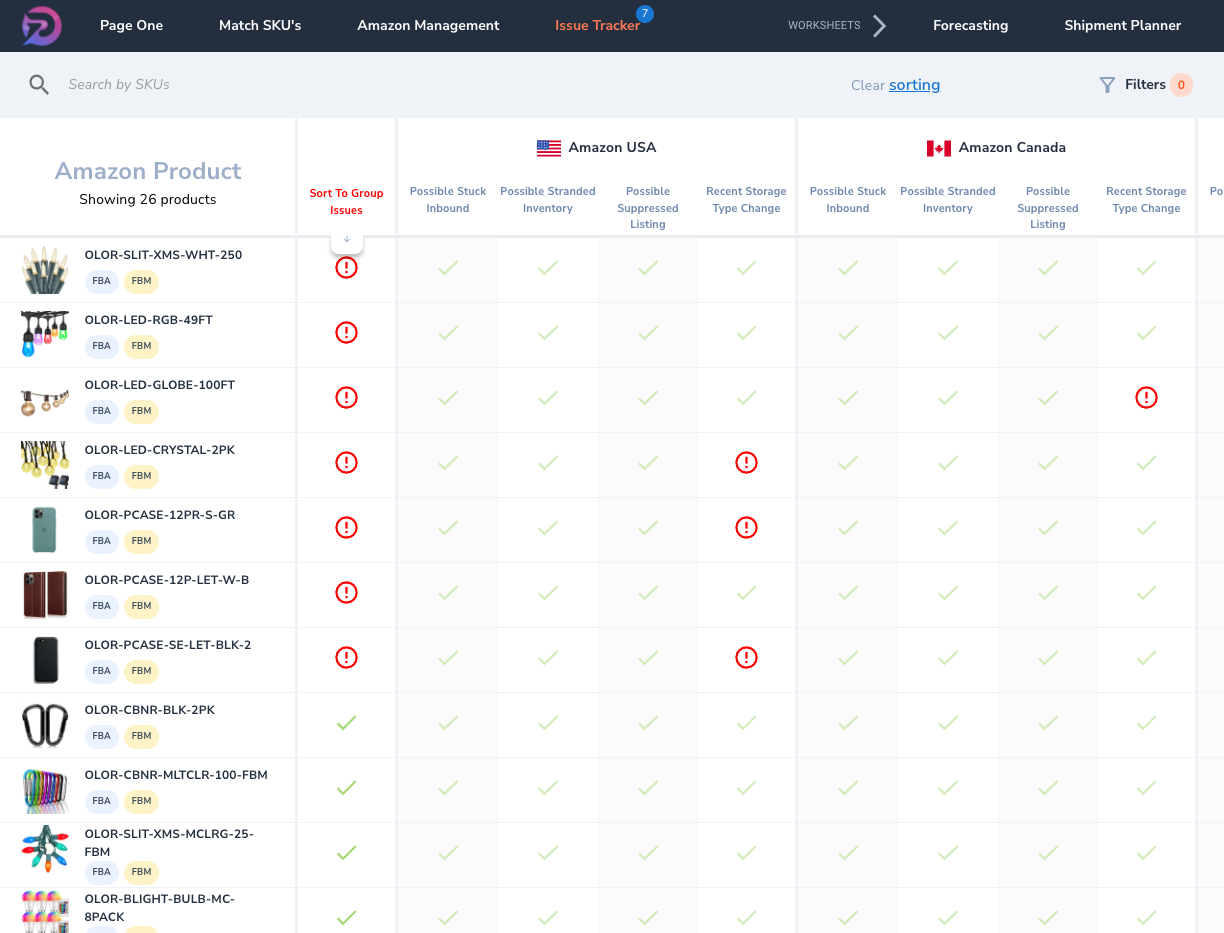Switch to the Forecasting tab
Screen dimensions: 1224x933
tap(970, 26)
